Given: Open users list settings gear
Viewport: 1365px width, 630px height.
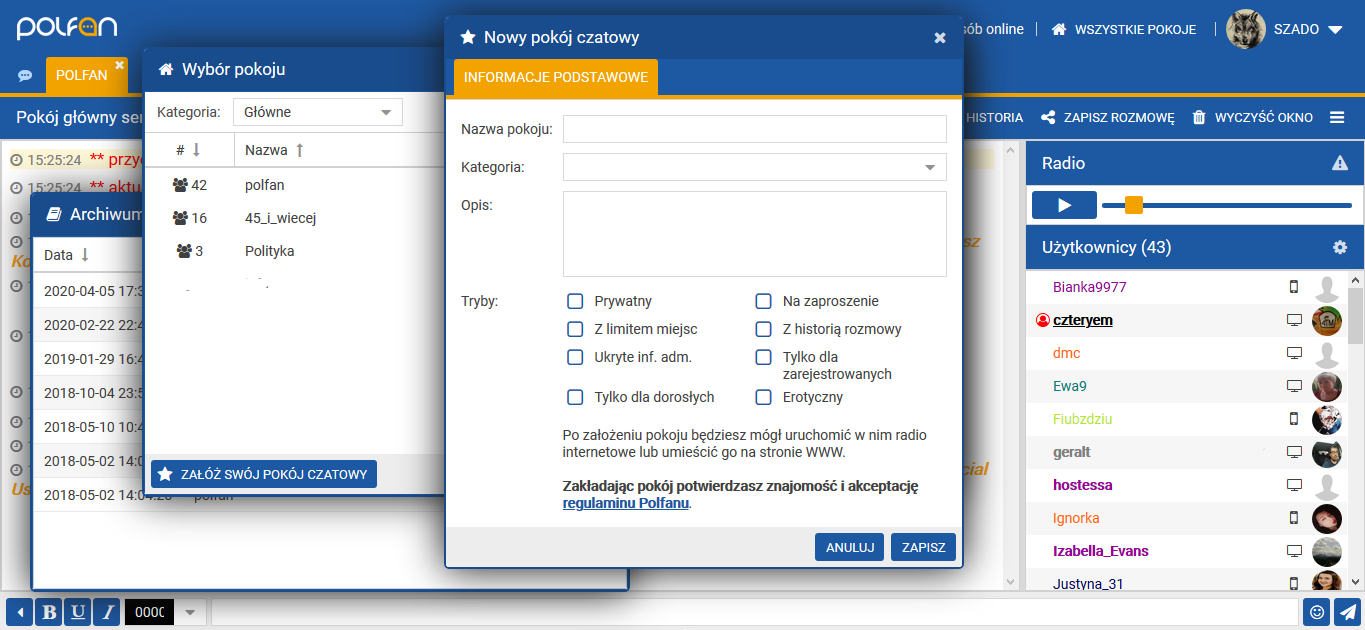Looking at the screenshot, I should click(x=1340, y=247).
